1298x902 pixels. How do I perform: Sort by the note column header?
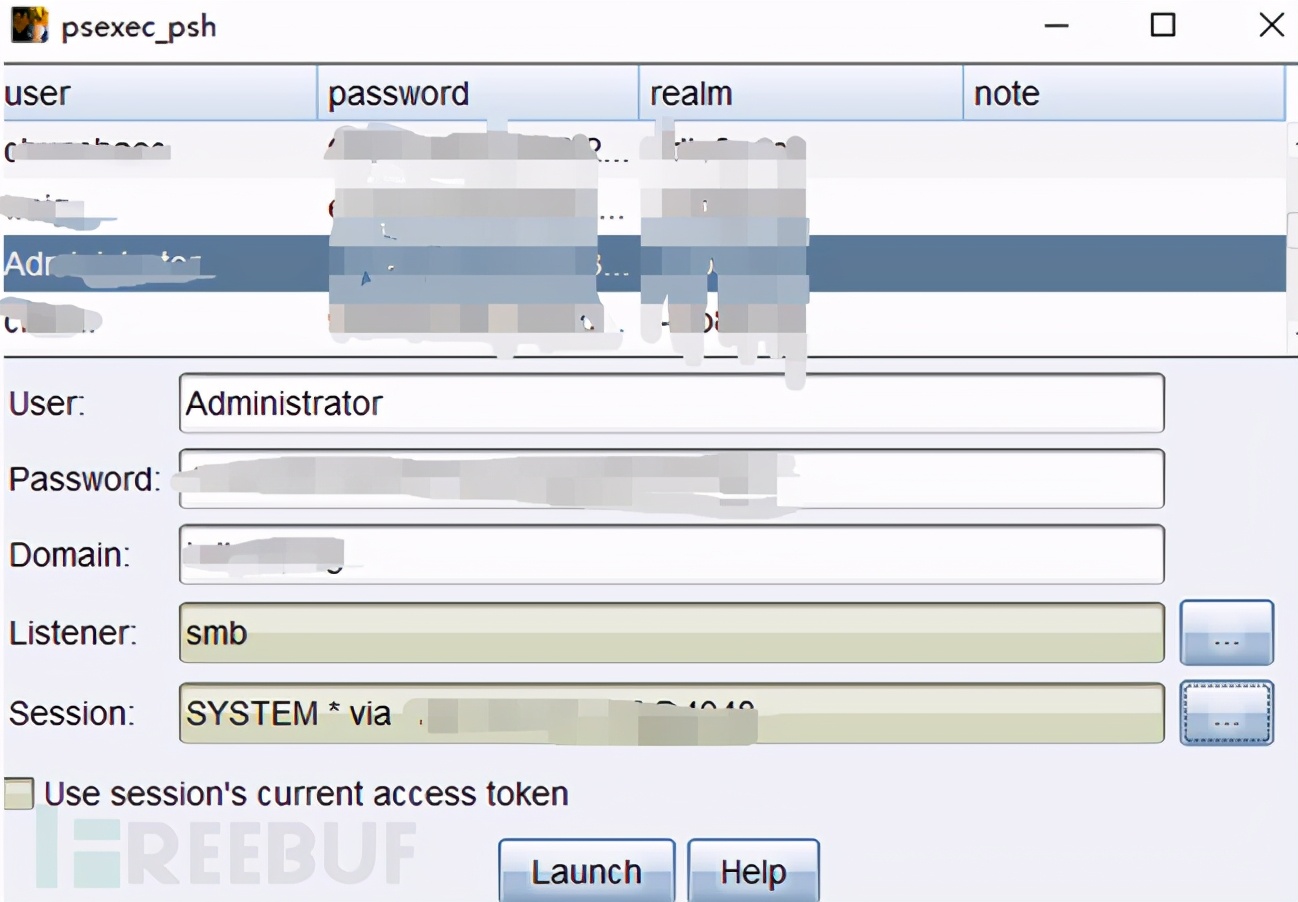1124,94
